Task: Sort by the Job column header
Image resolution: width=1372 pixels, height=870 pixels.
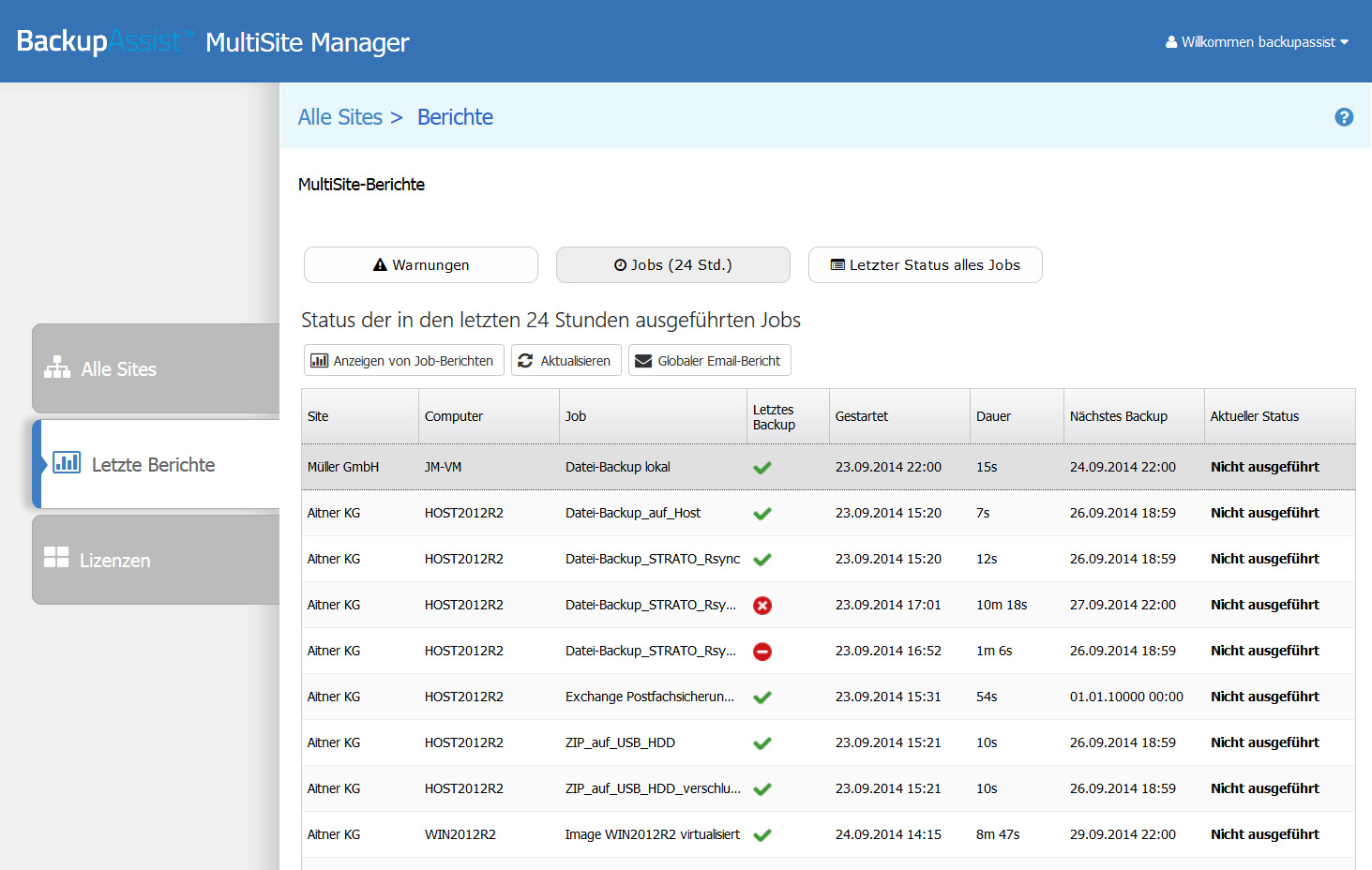Action: click(x=654, y=416)
